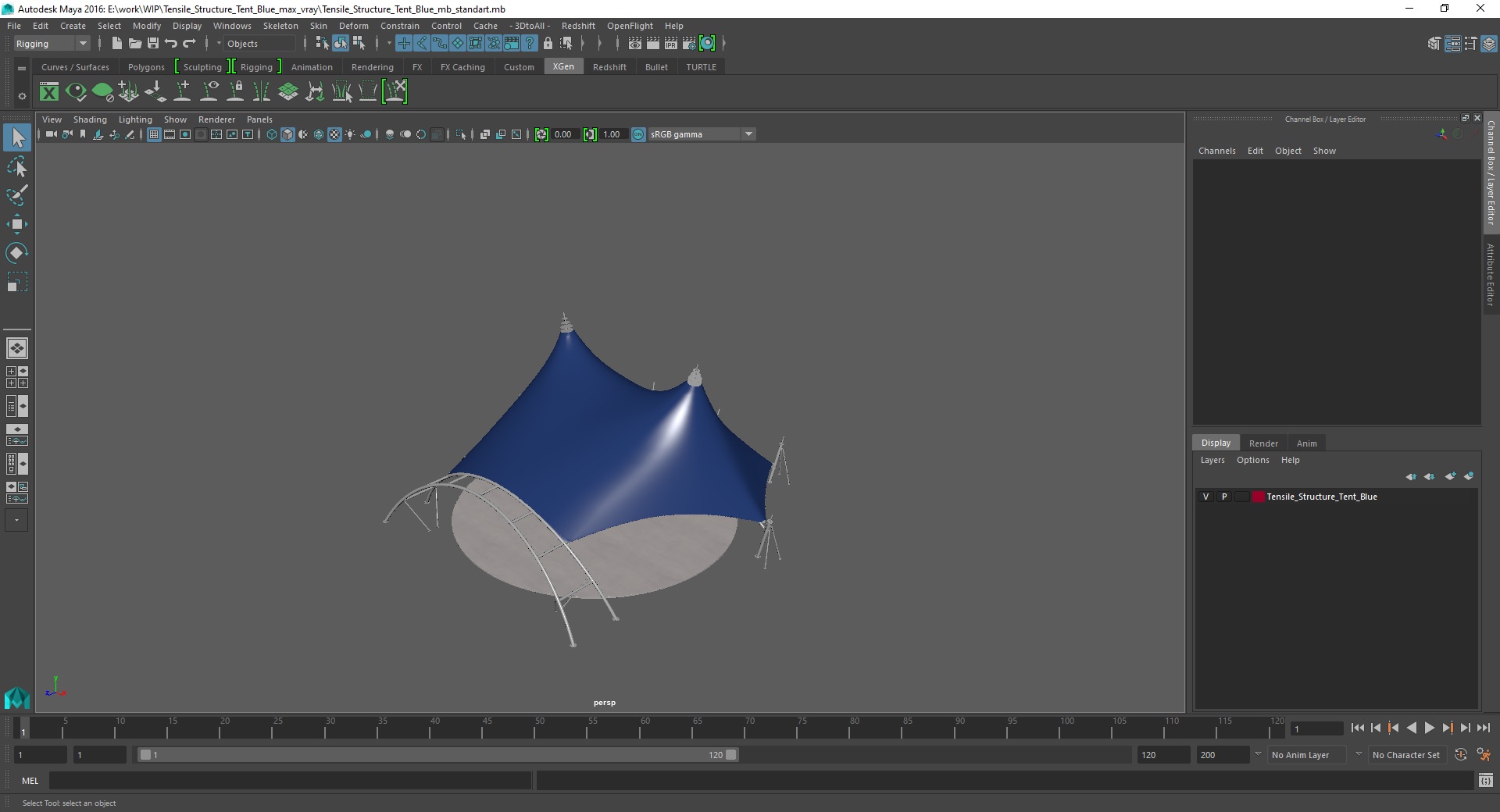This screenshot has height=812, width=1500.
Task: Toggle the gamma control icon
Action: click(x=590, y=134)
